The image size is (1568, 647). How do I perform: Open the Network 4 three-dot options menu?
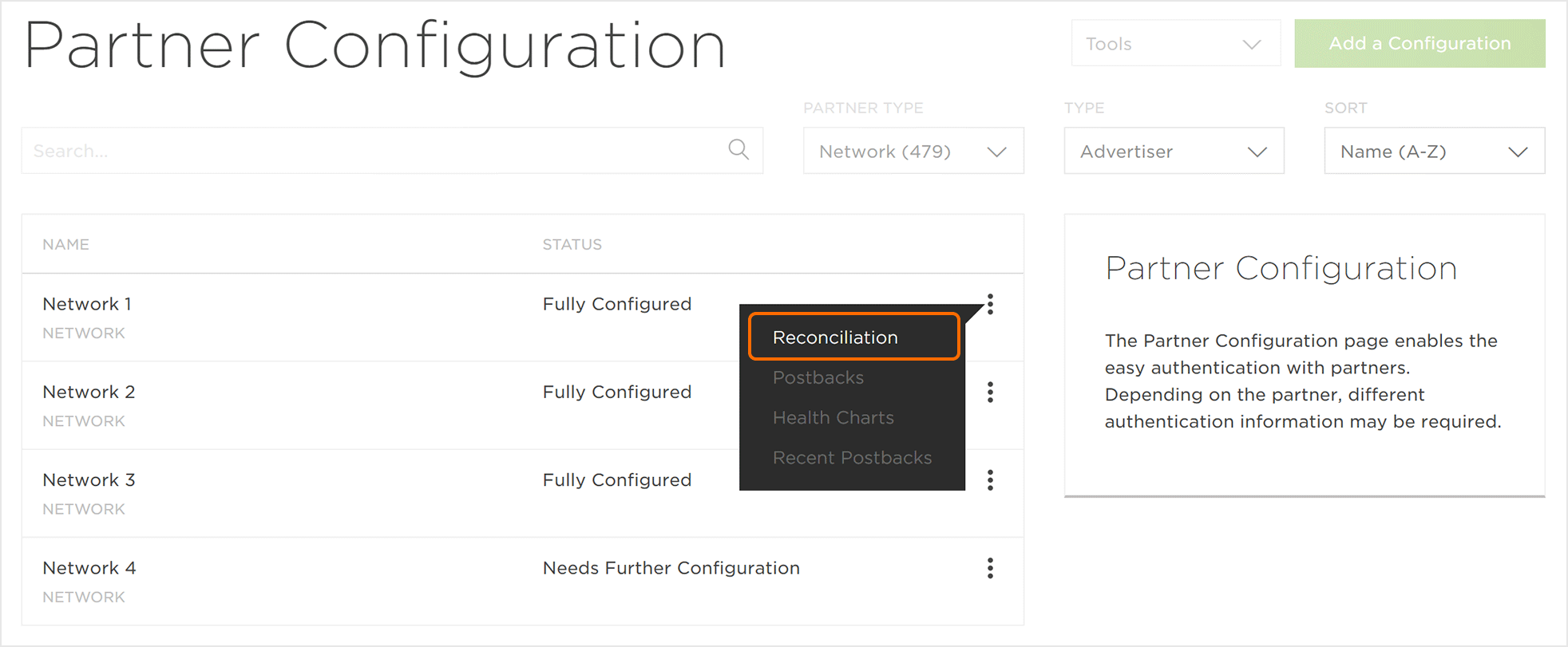click(990, 568)
